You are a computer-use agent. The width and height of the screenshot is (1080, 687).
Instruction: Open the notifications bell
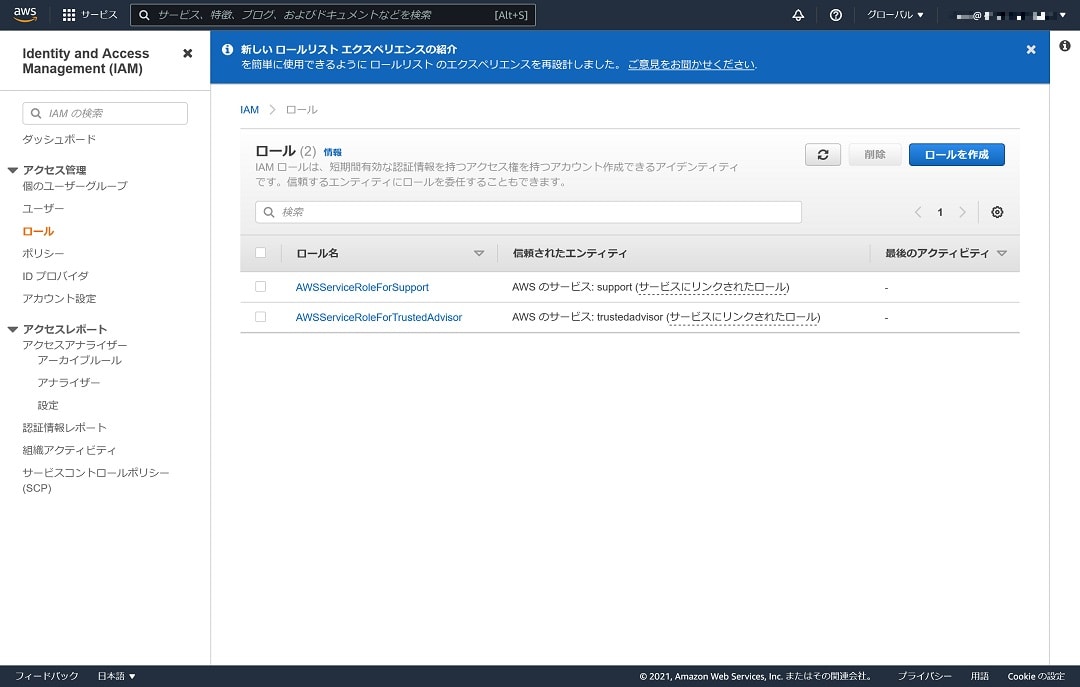pos(798,14)
